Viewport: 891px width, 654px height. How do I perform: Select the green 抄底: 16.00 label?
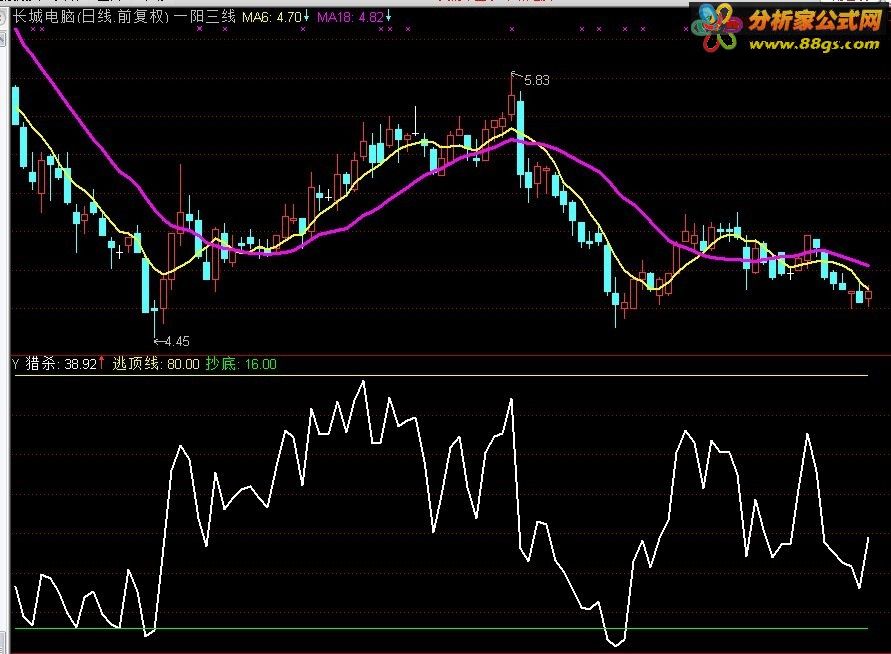coord(241,364)
